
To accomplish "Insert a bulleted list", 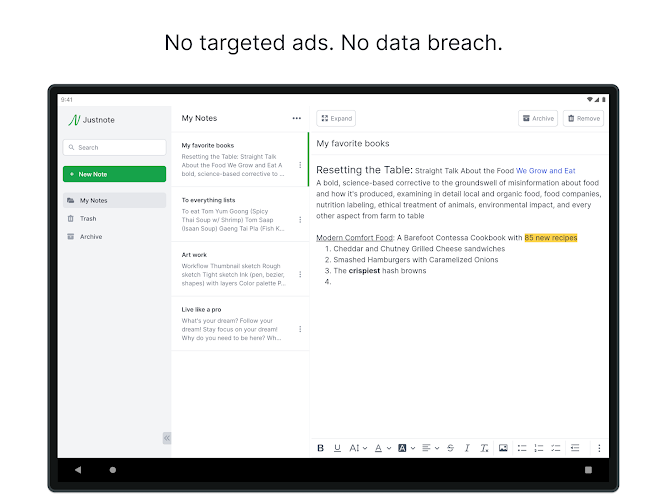I will [522, 448].
